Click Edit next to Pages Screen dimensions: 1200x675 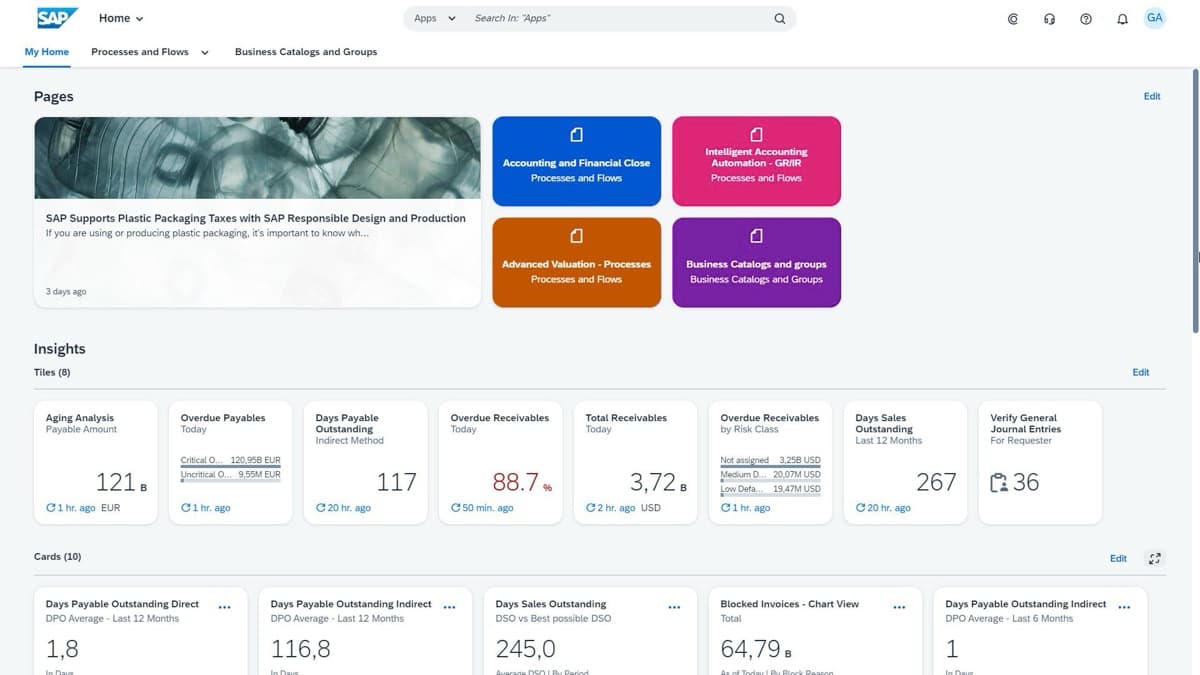[x=1152, y=96]
